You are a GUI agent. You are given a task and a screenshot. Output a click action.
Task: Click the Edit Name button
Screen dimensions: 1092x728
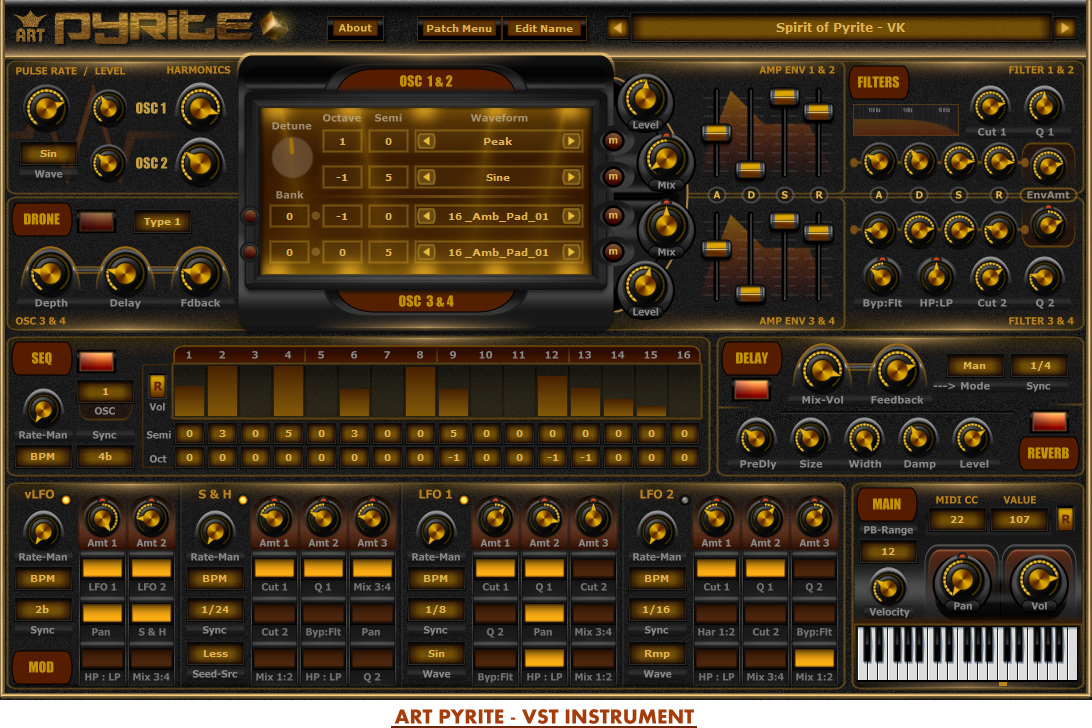coord(543,28)
